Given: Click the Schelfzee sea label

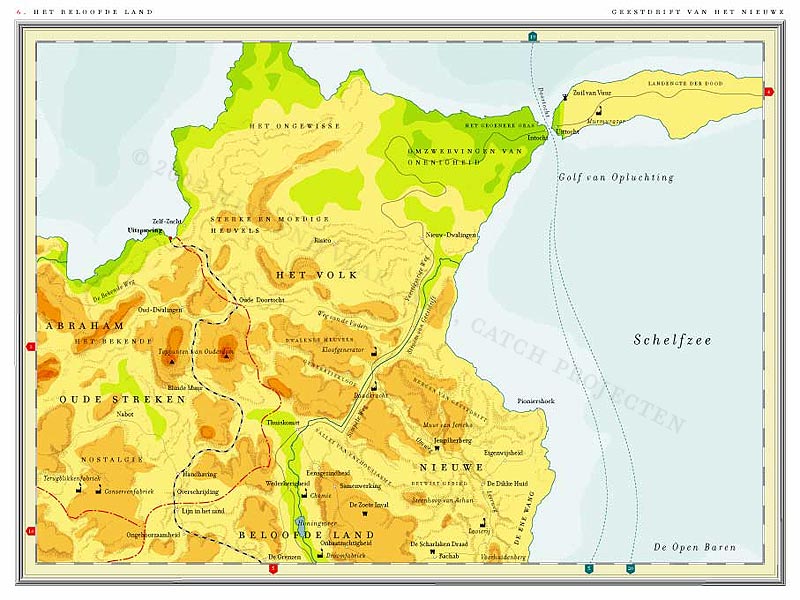Looking at the screenshot, I should pyautogui.click(x=672, y=340).
